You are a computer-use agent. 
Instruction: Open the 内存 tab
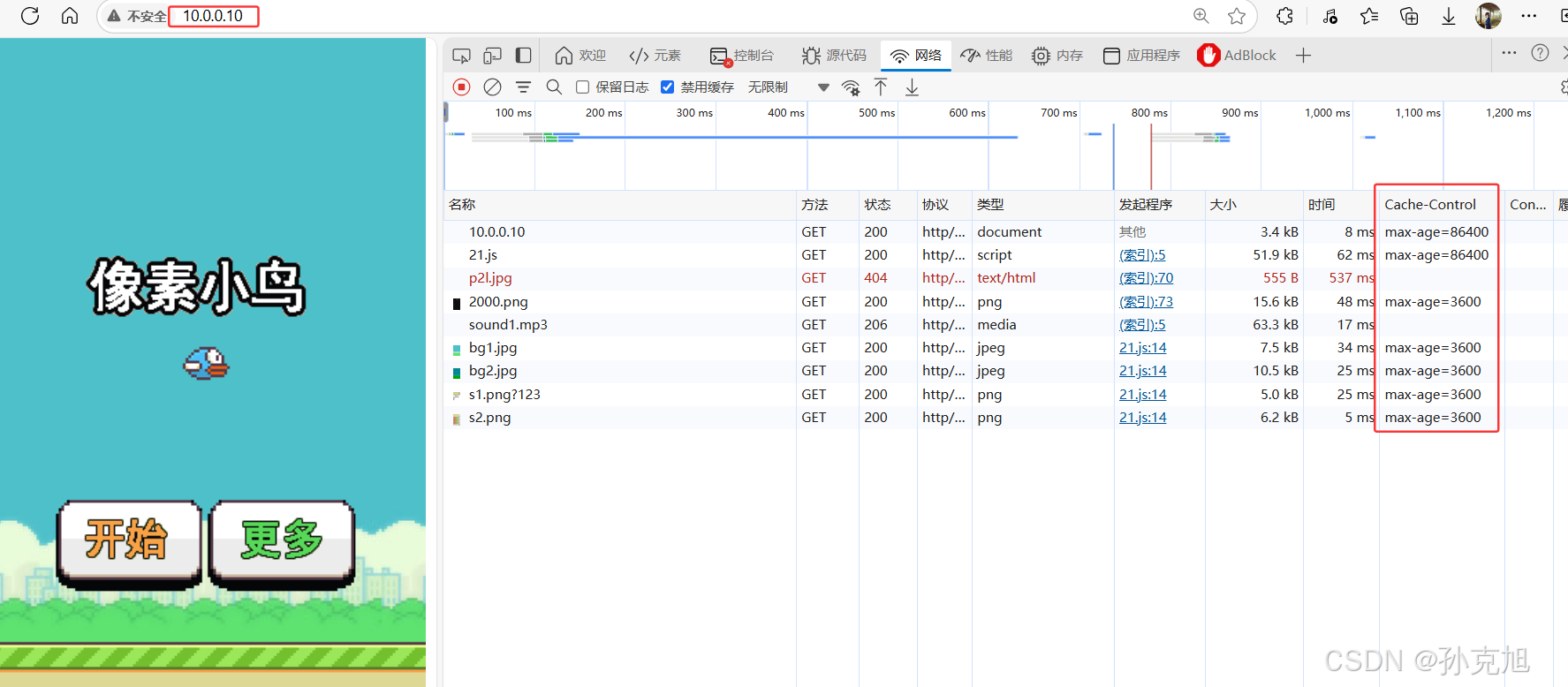pos(1057,56)
